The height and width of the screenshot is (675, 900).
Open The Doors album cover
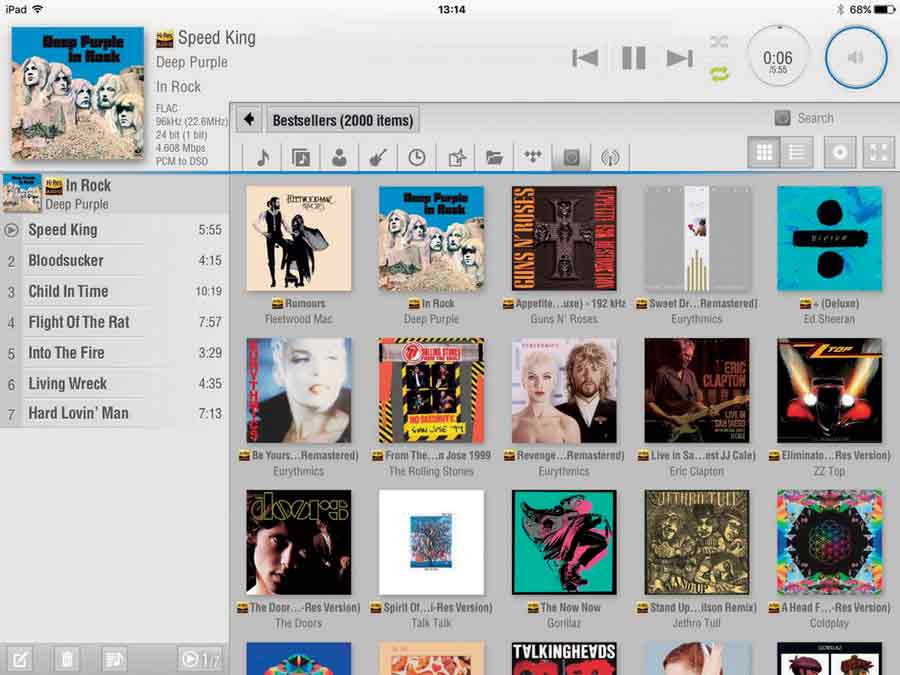pos(298,542)
